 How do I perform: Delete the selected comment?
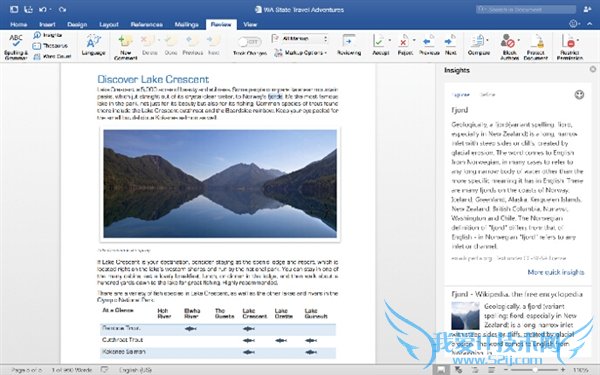tap(149, 45)
